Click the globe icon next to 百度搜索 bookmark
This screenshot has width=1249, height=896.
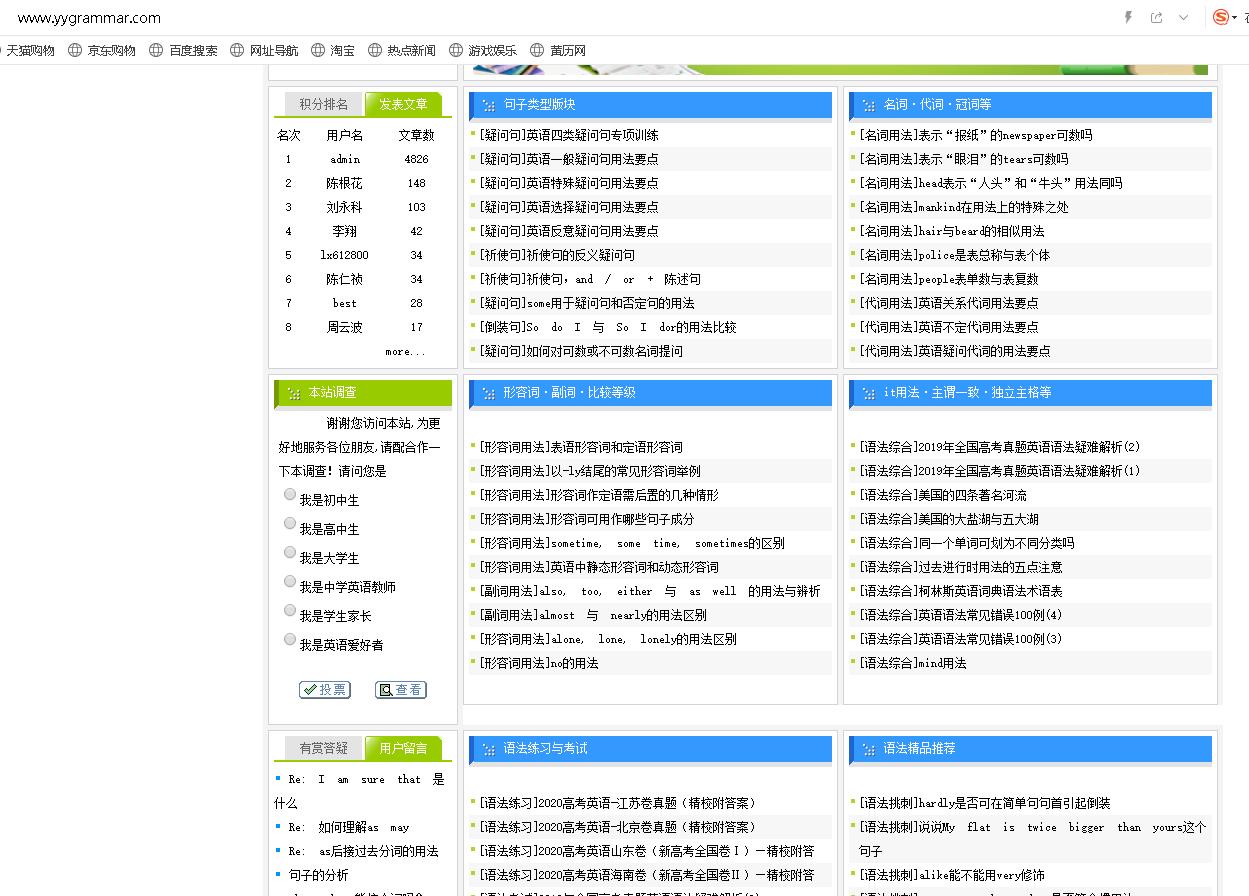click(156, 50)
